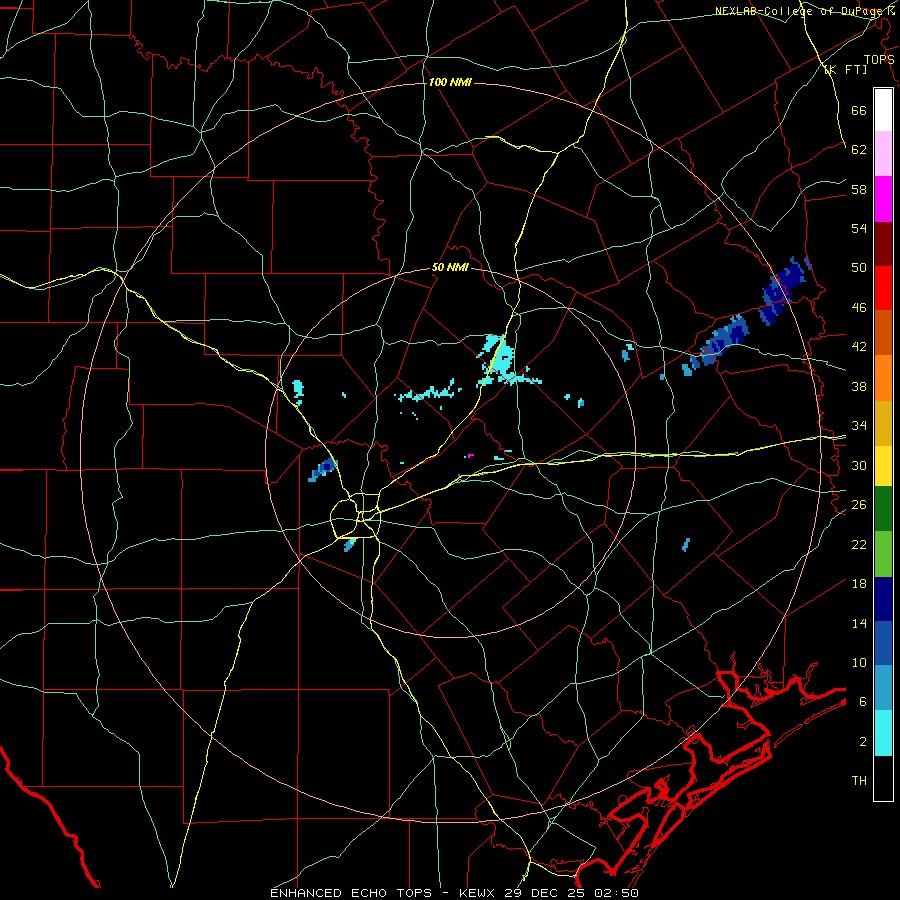Click the legend value 14
Image resolution: width=900 pixels, height=900 pixels.
coord(859,623)
